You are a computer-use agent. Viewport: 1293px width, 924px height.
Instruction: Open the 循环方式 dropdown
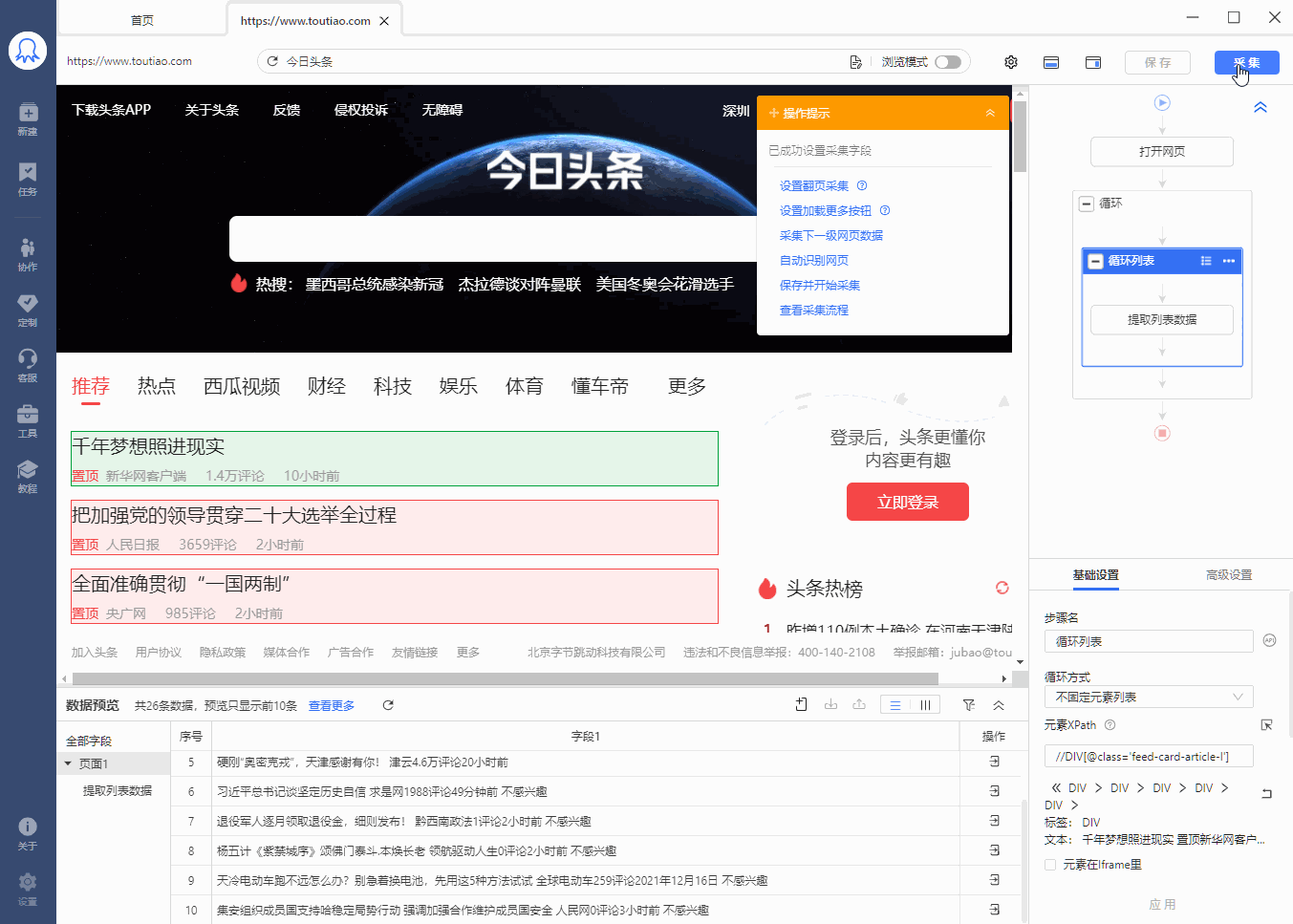[x=1149, y=697]
